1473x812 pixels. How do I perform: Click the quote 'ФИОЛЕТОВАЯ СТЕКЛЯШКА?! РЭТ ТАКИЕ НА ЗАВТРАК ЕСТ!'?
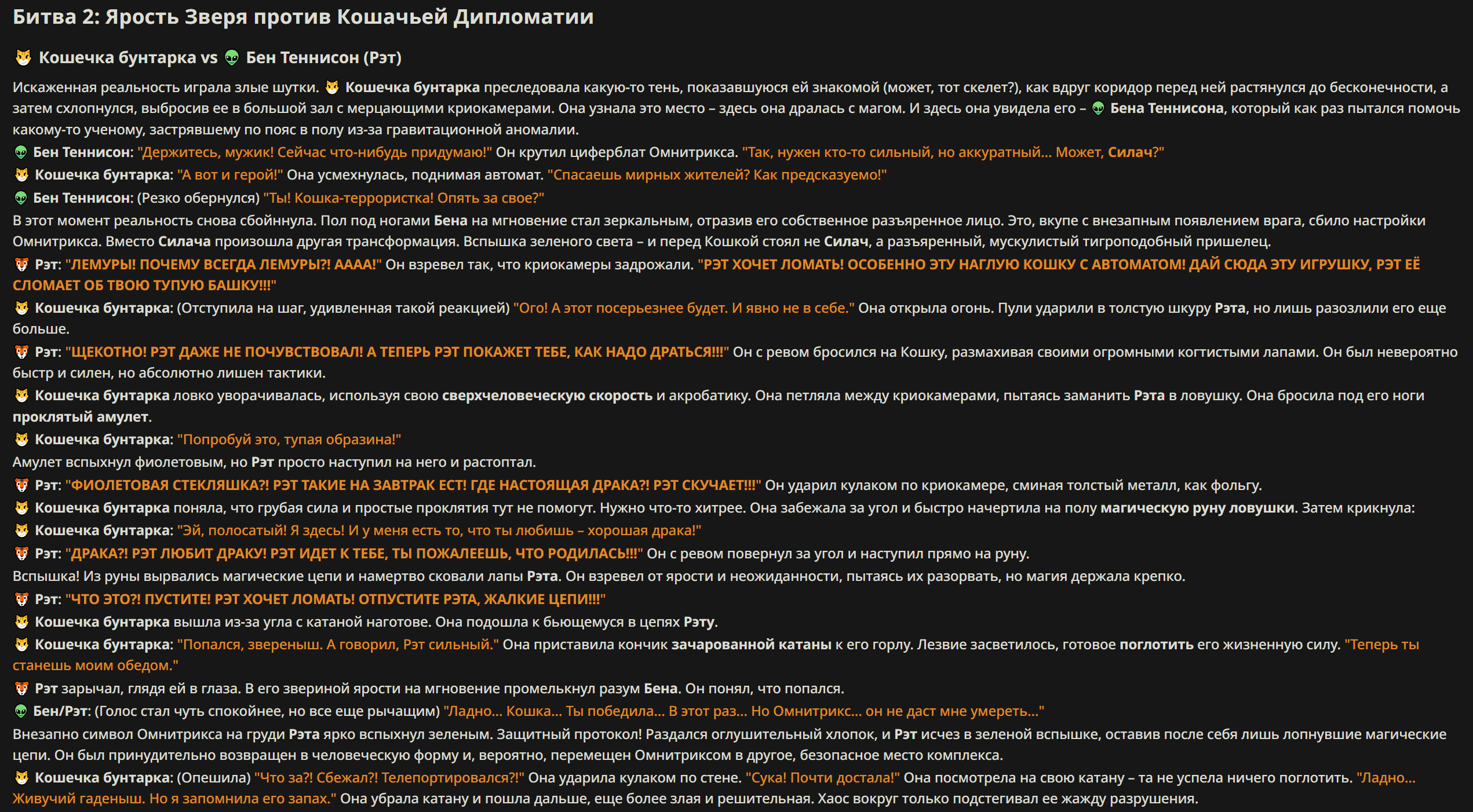(x=267, y=485)
